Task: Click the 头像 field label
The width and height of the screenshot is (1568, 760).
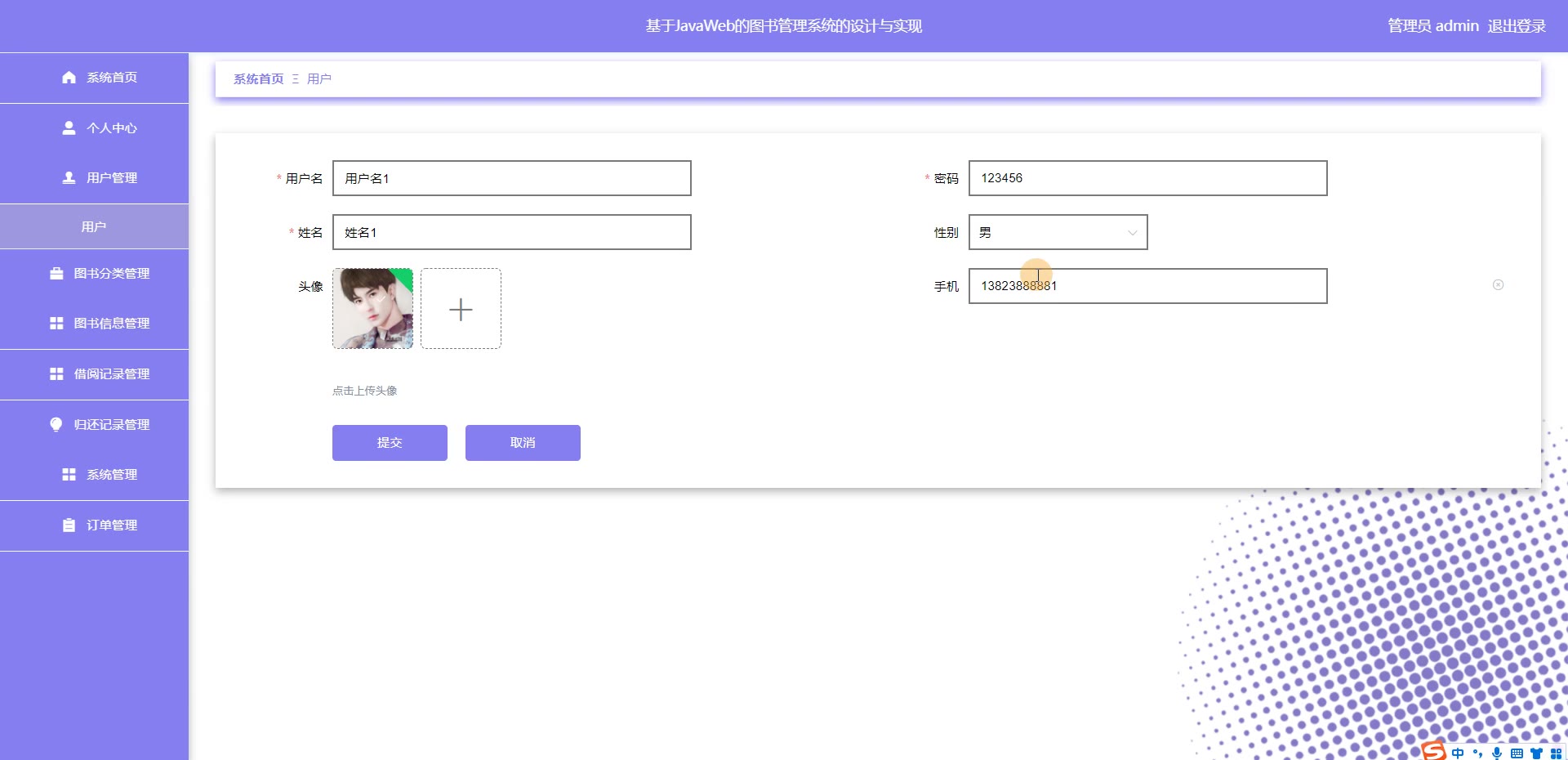Action: [x=310, y=287]
